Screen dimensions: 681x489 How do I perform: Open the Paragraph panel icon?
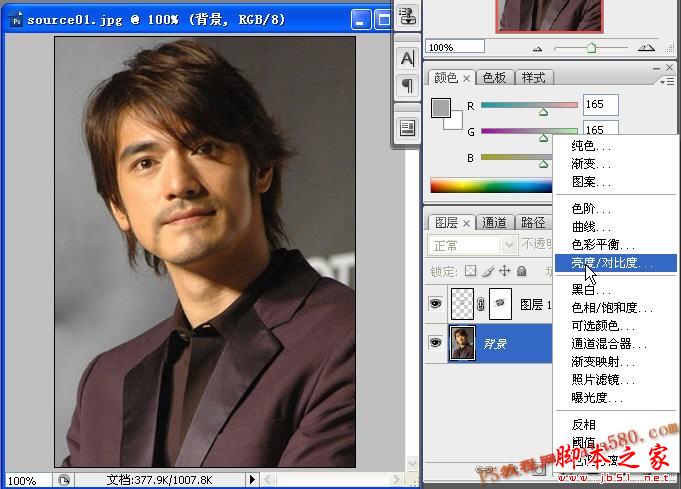(407, 85)
